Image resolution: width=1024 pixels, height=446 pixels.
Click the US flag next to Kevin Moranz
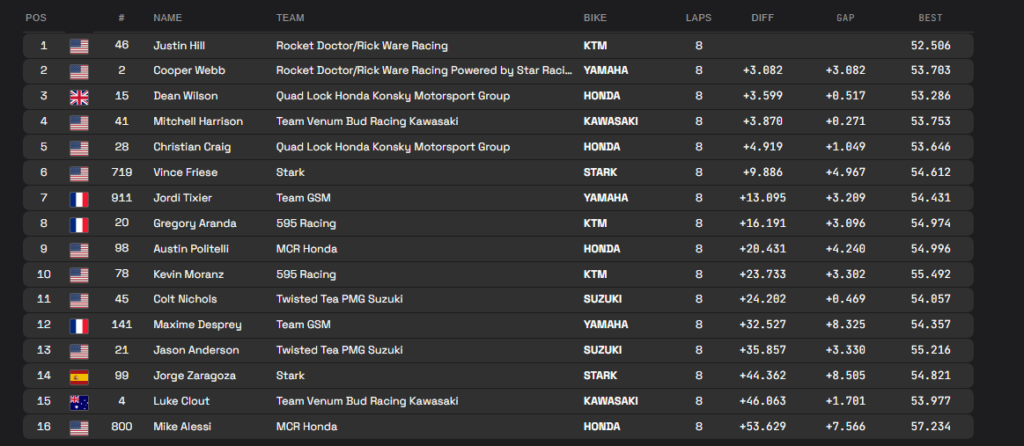point(79,276)
